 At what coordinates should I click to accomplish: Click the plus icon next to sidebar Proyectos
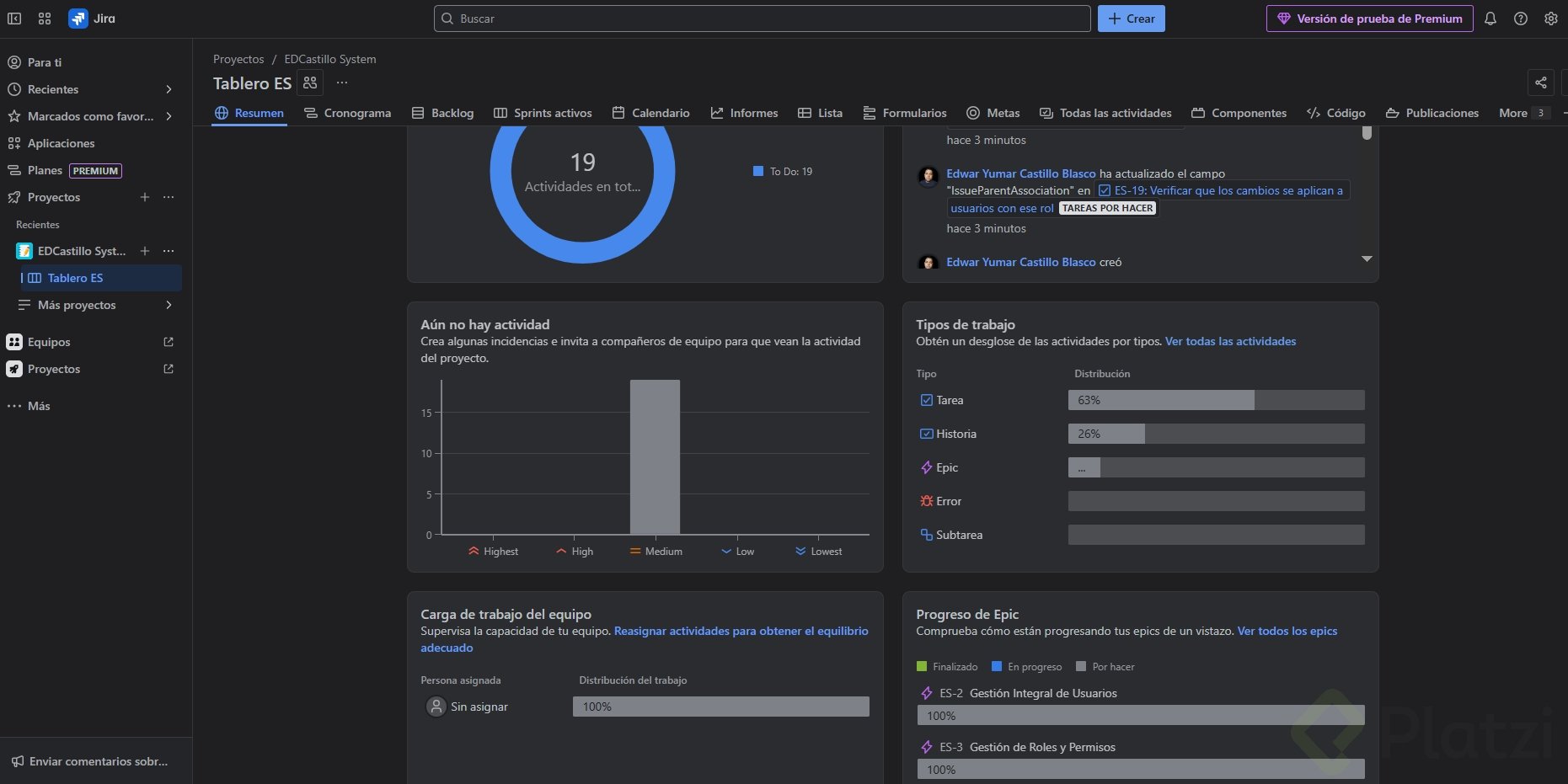click(145, 197)
